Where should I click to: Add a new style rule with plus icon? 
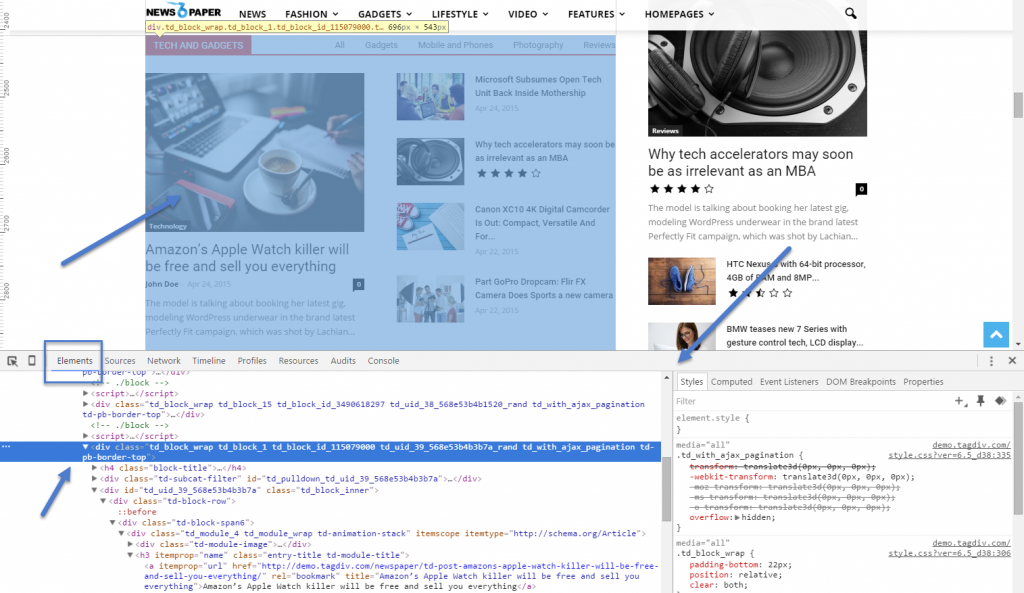[x=961, y=401]
